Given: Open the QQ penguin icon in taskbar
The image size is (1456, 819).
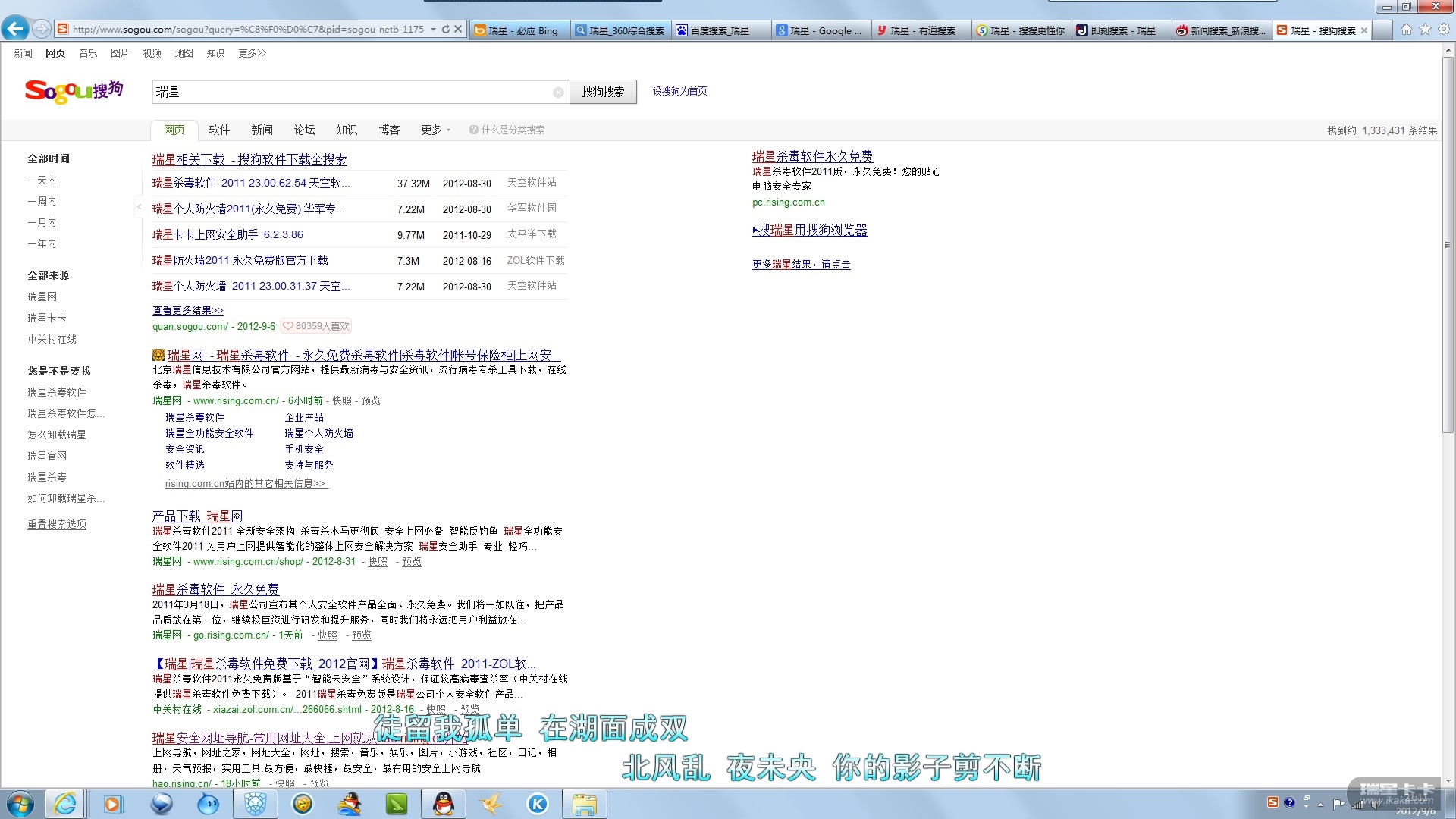Looking at the screenshot, I should (x=444, y=804).
